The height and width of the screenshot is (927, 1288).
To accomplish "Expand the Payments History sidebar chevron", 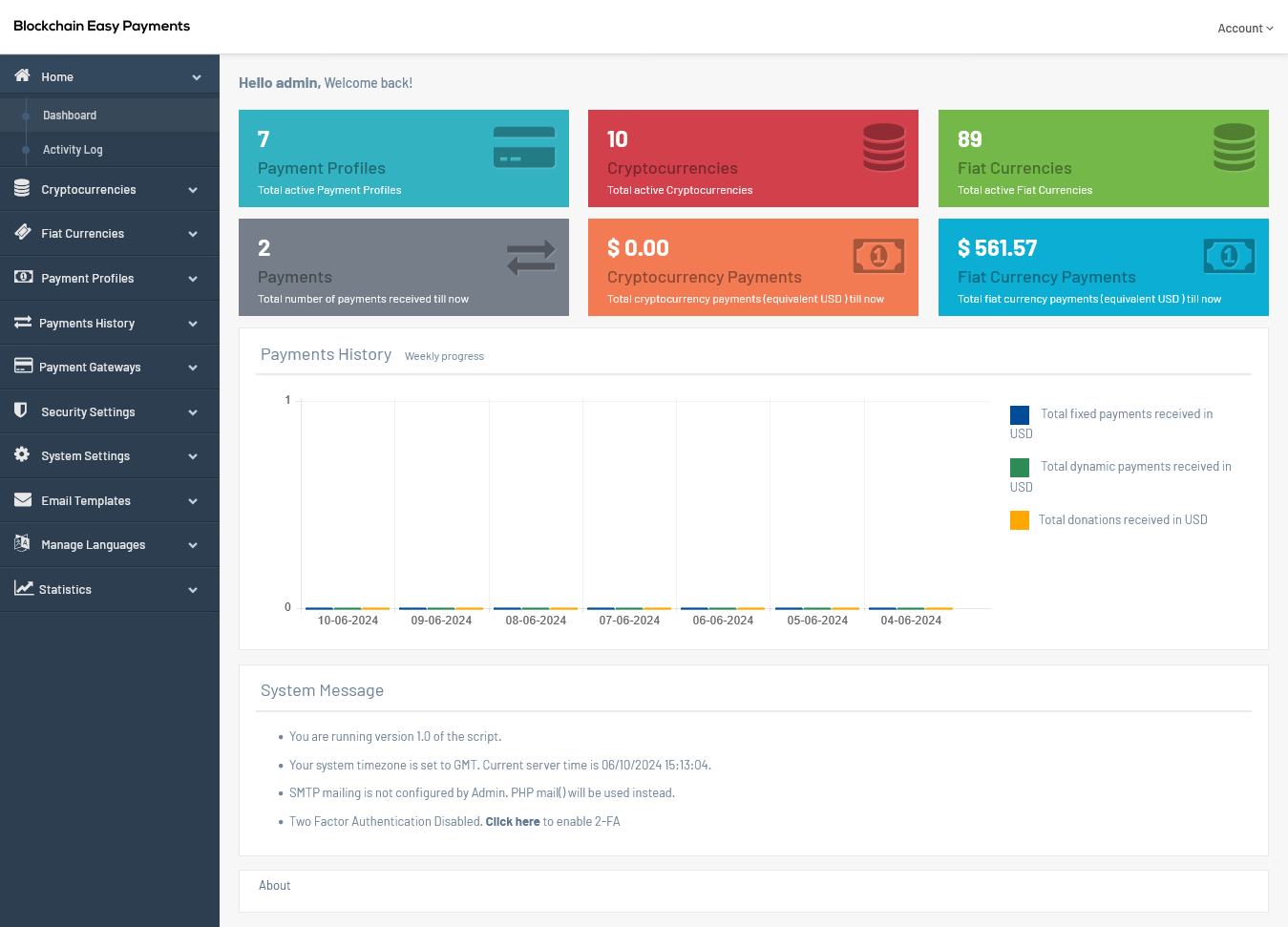I will (193, 324).
